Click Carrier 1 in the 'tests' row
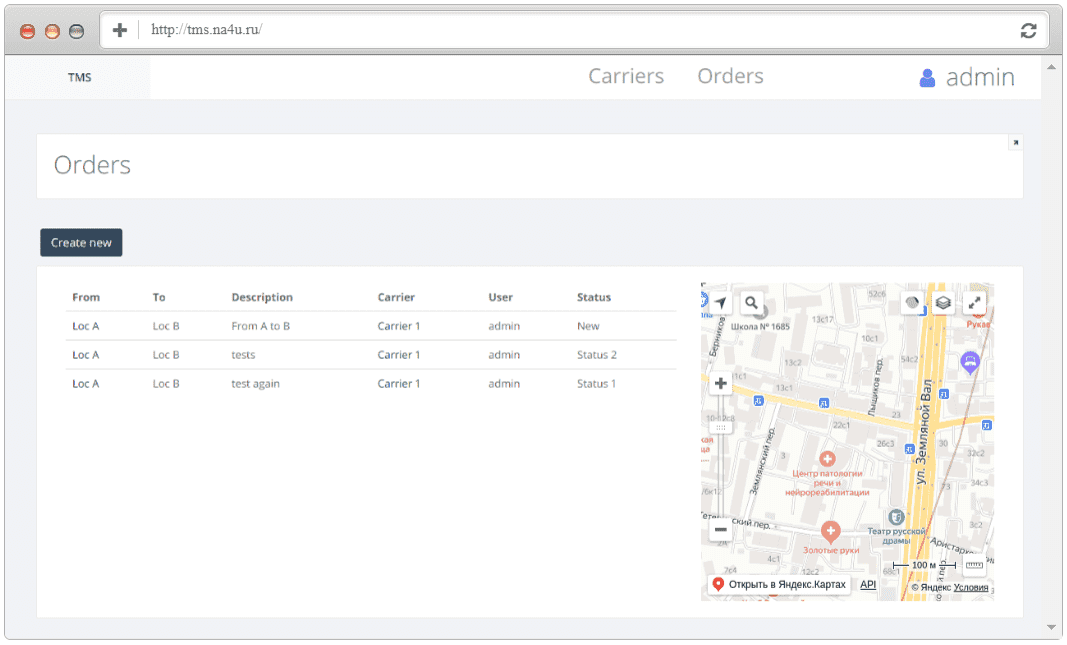This screenshot has width=1067, height=645. pos(399,354)
